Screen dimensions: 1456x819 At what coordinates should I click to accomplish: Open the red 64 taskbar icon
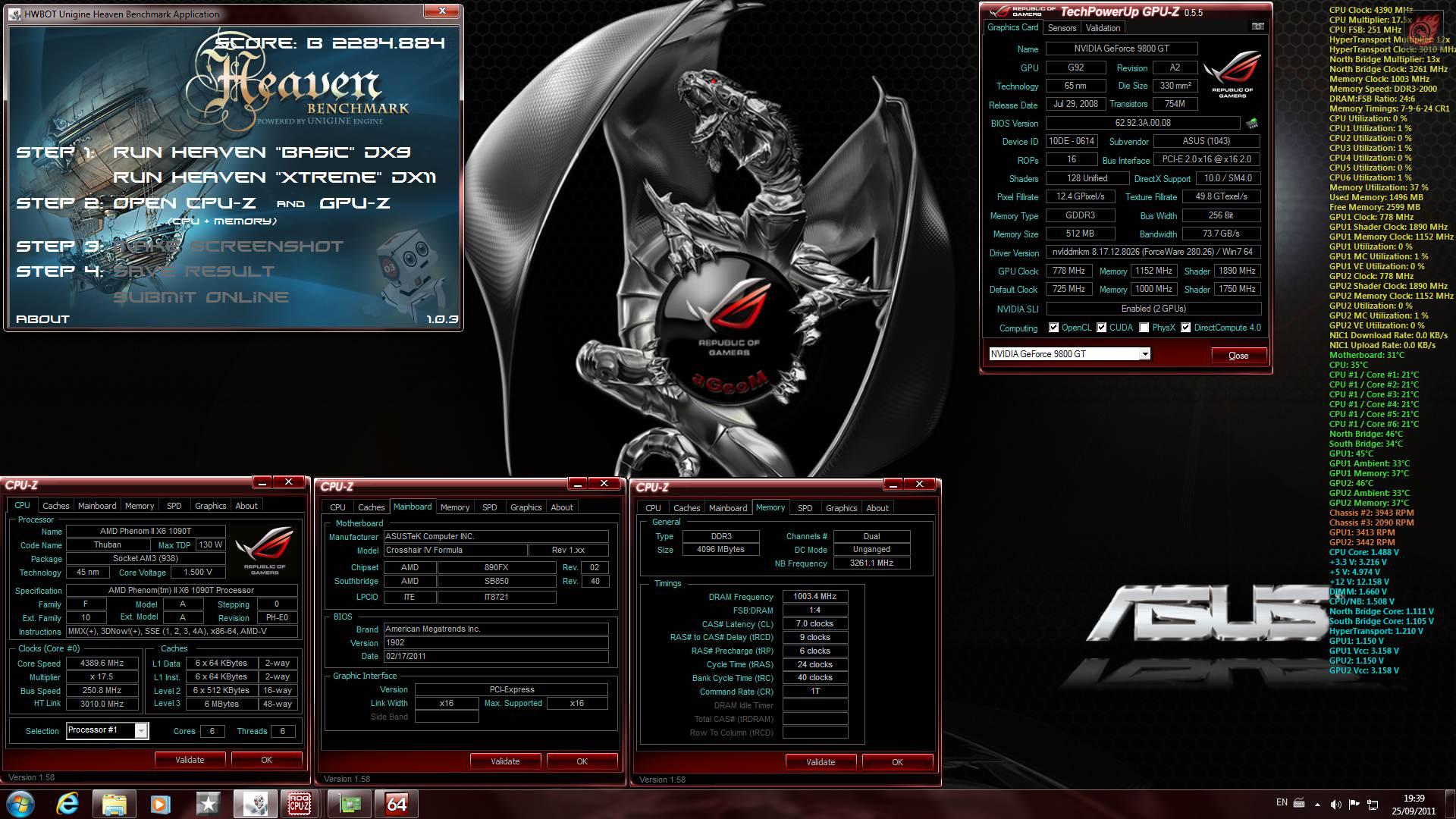397,804
